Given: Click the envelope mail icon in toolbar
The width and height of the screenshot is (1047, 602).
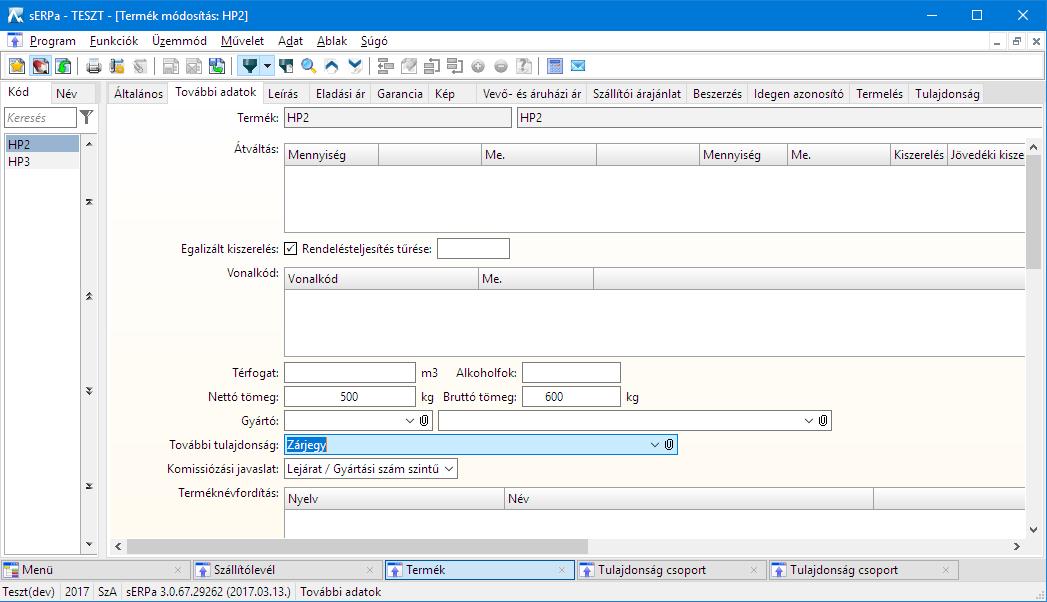Looking at the screenshot, I should [578, 67].
